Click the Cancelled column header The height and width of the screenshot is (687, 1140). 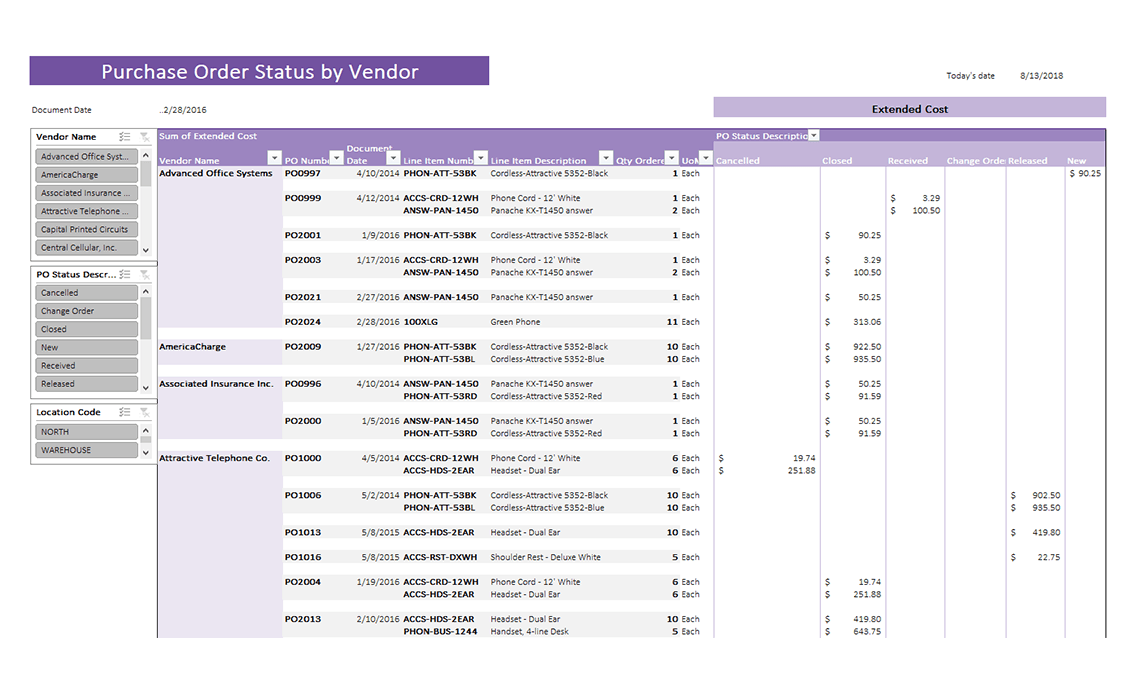click(x=737, y=161)
